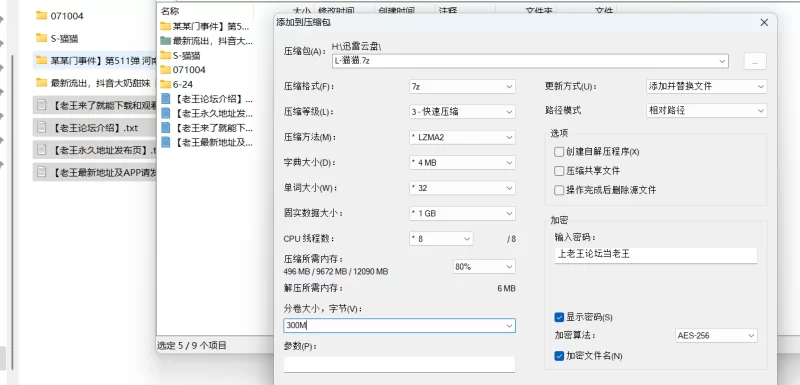
Task: Open 字典大小 dropdown showing 4 MB
Action: coord(462,163)
